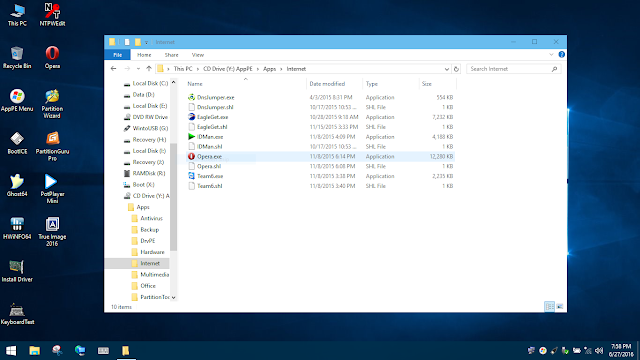
Task: Switch to details view button
Action: click(550, 307)
